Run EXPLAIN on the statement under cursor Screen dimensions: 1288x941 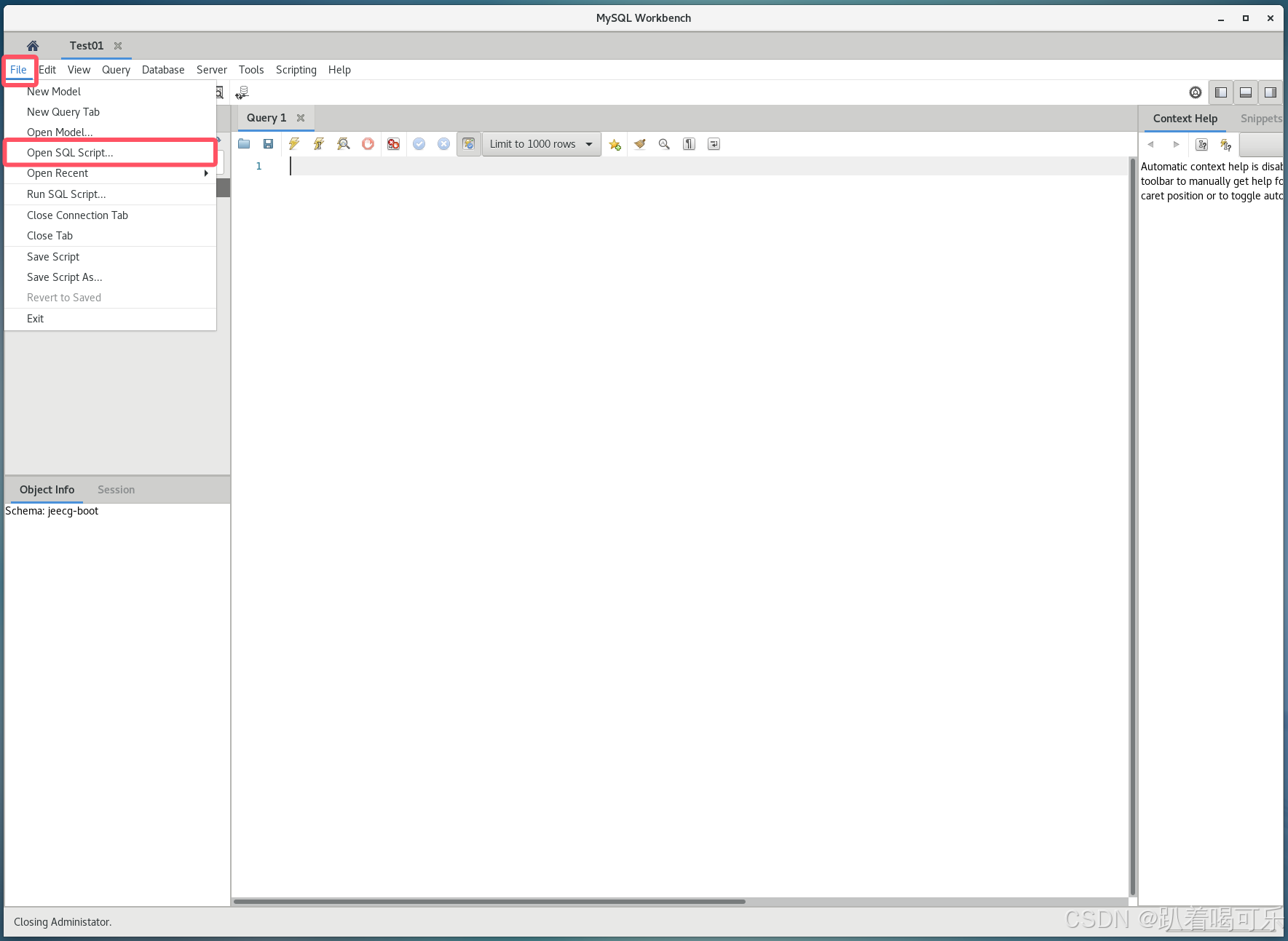pos(344,144)
